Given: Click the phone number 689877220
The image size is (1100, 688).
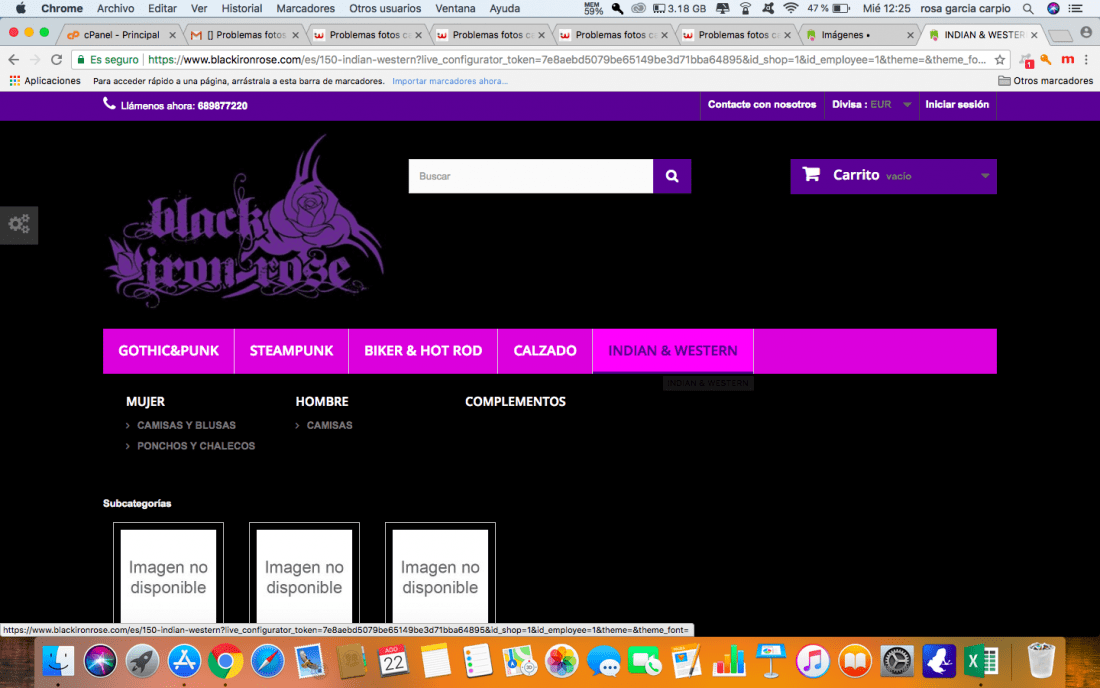Looking at the screenshot, I should click(x=222, y=106).
